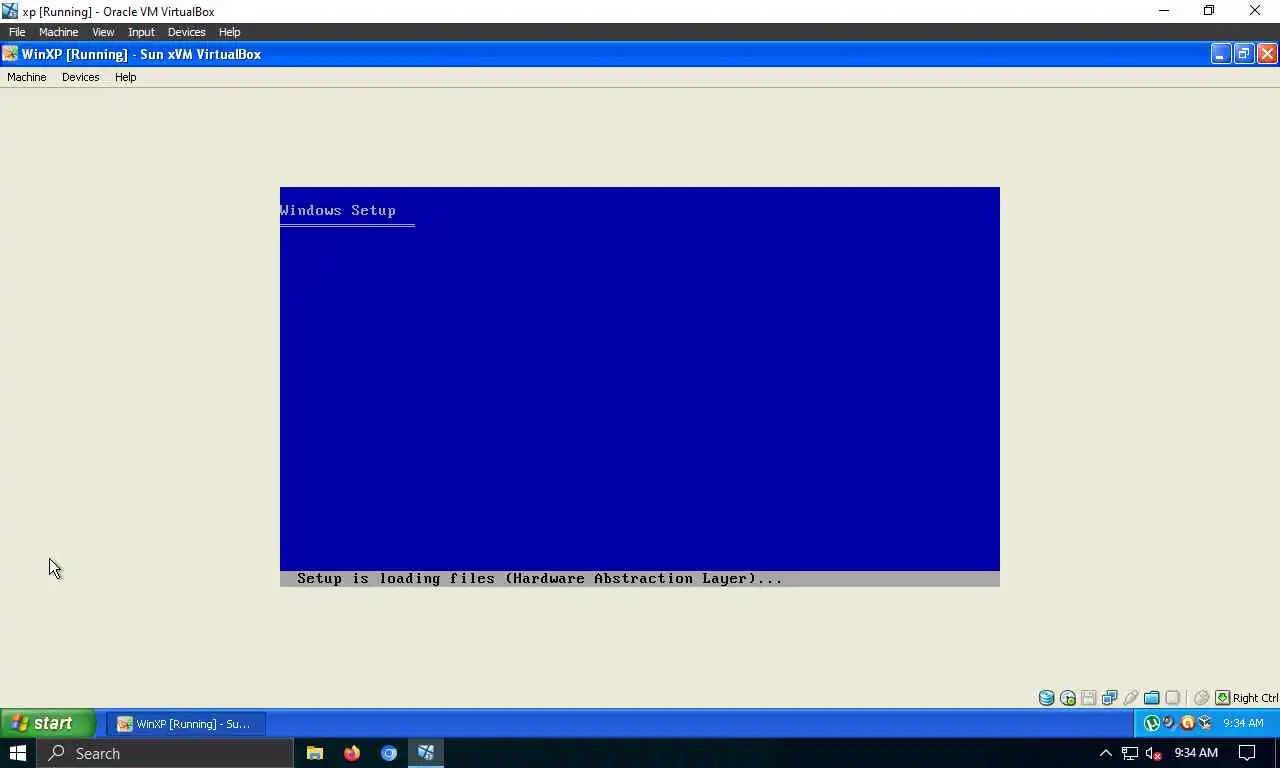Click the Right Ctrl host key label

pyautogui.click(x=1256, y=698)
